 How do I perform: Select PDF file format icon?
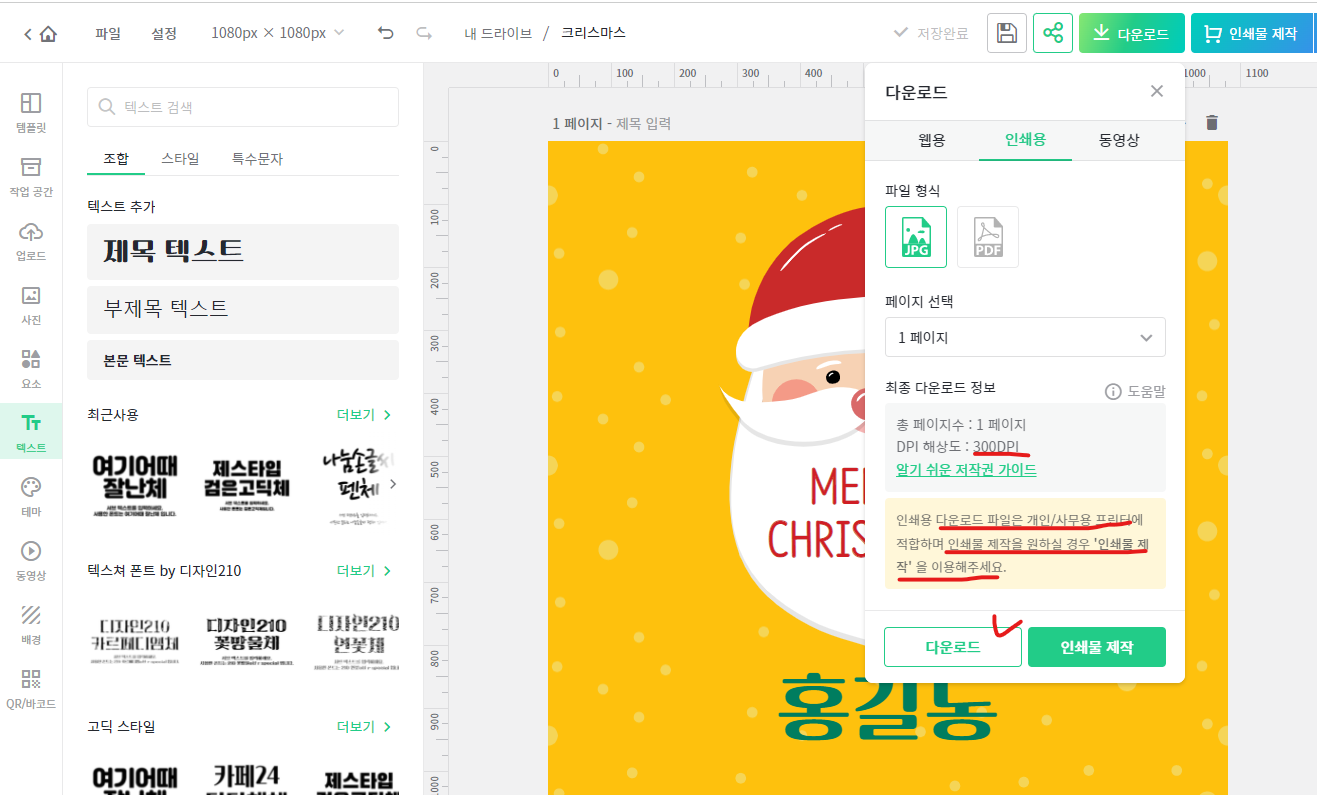coord(988,237)
